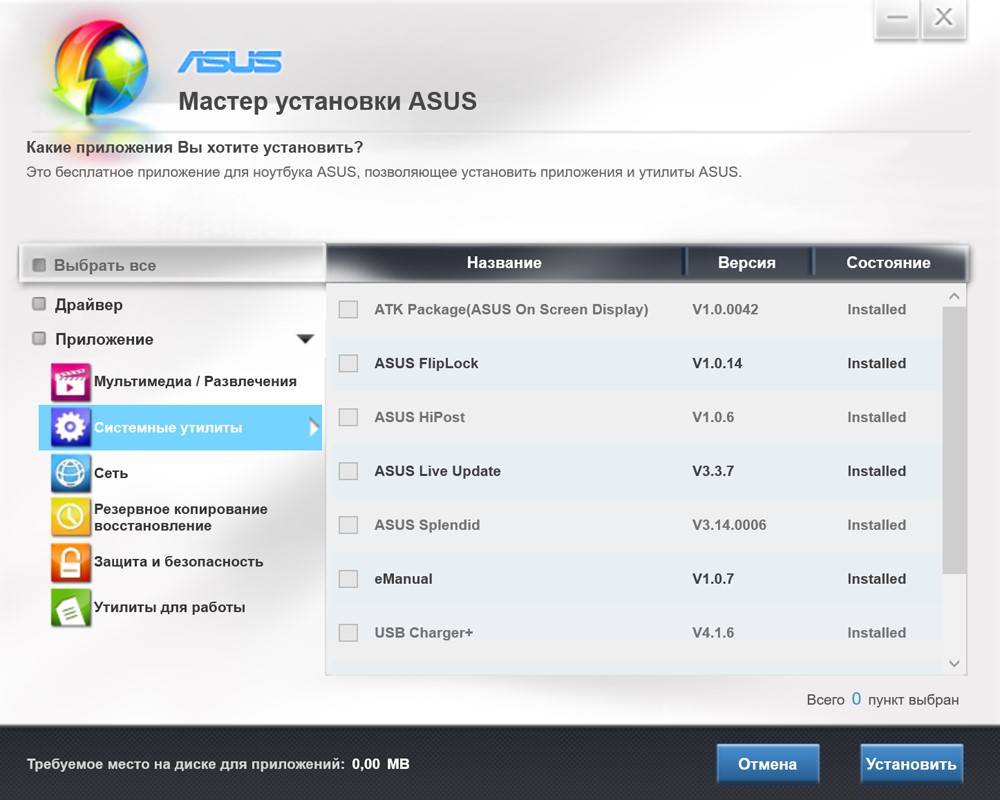The width and height of the screenshot is (1000, 800).
Task: Check the ASUS Splendid checkbox
Action: [x=348, y=525]
